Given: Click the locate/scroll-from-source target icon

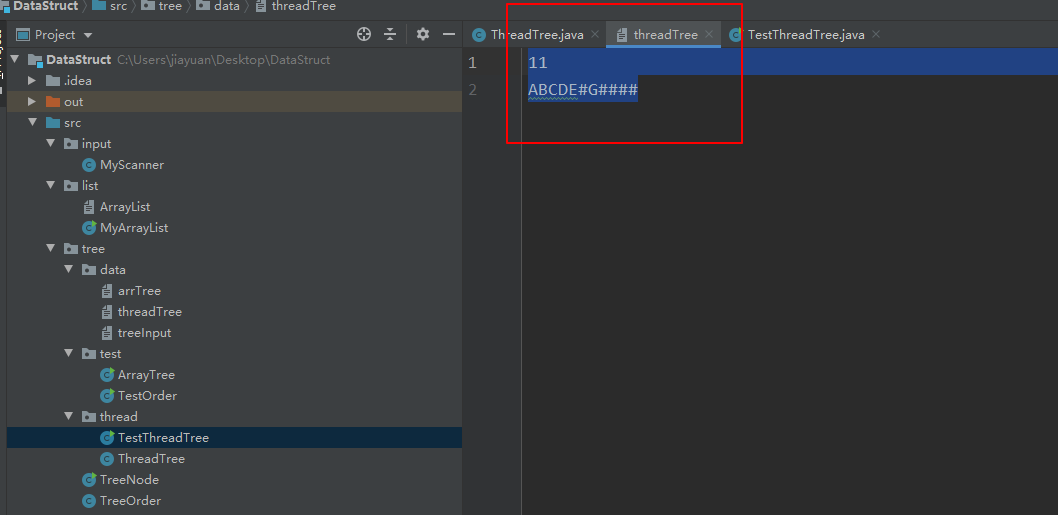Looking at the screenshot, I should tap(364, 34).
